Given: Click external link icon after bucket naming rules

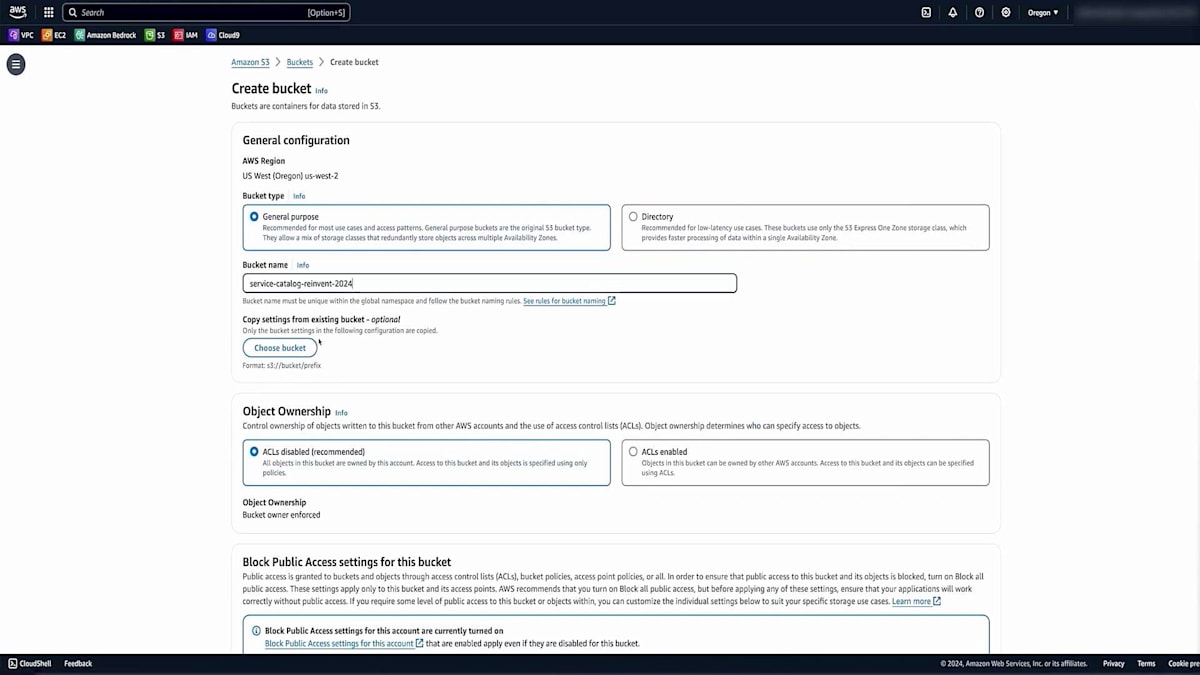Looking at the screenshot, I should click(612, 301).
